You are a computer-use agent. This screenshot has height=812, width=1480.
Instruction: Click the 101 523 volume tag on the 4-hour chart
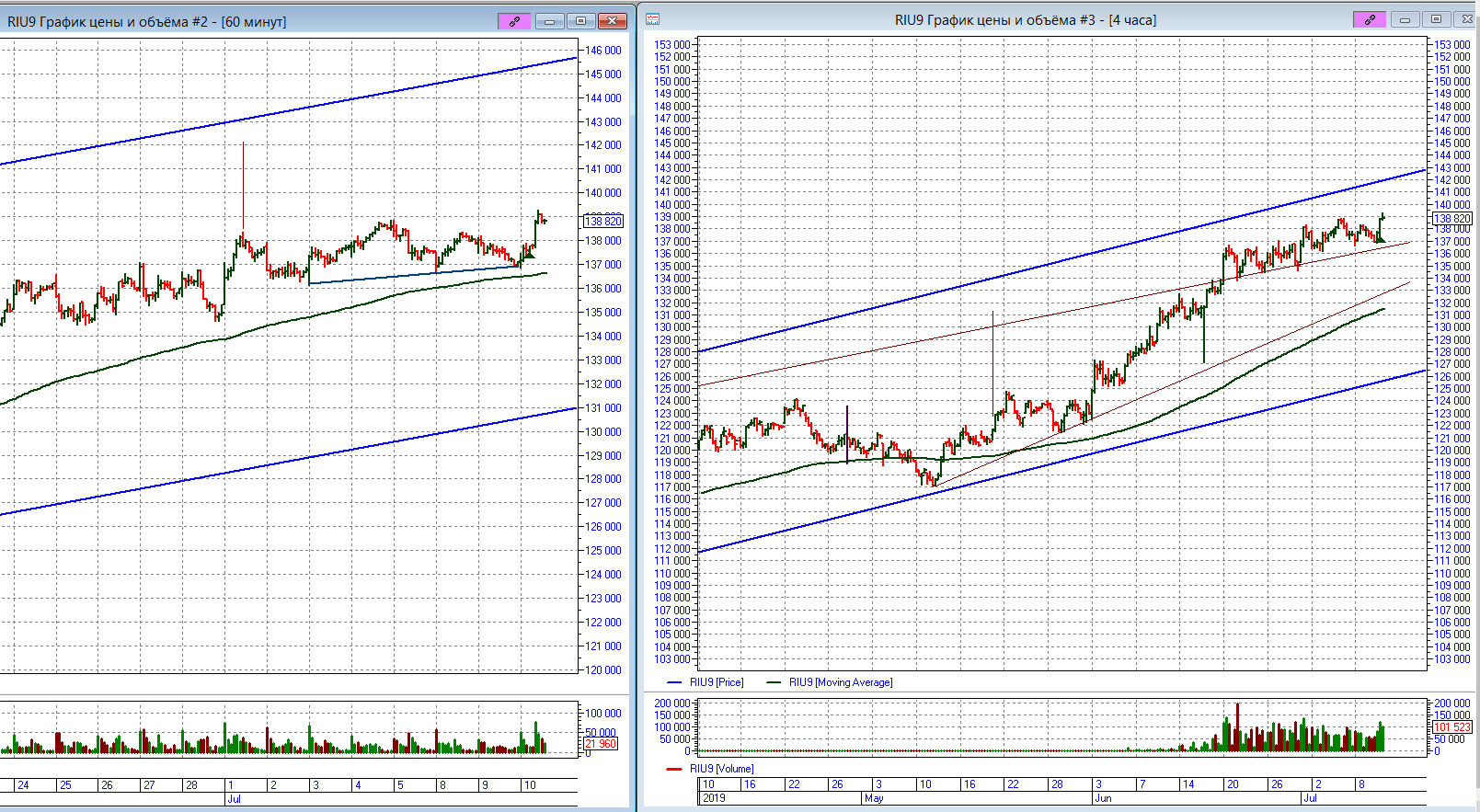point(1453,727)
